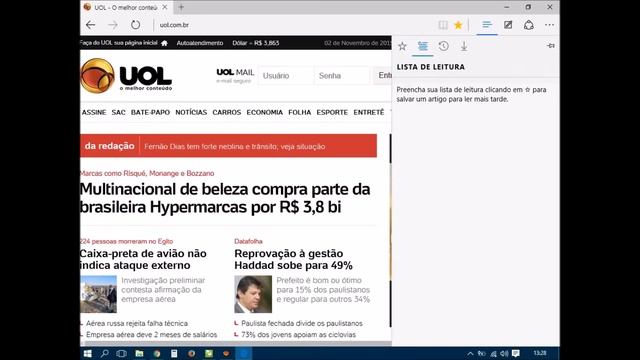Open Autoatendimento link in top bar
Image resolution: width=640 pixels, height=360 pixels.
point(200,43)
